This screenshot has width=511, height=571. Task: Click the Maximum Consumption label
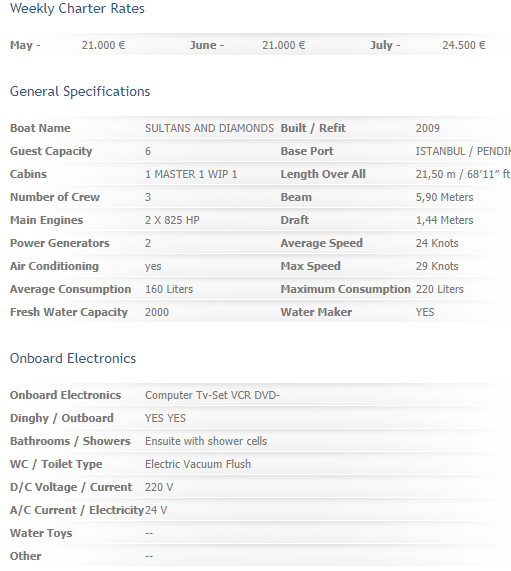(346, 289)
